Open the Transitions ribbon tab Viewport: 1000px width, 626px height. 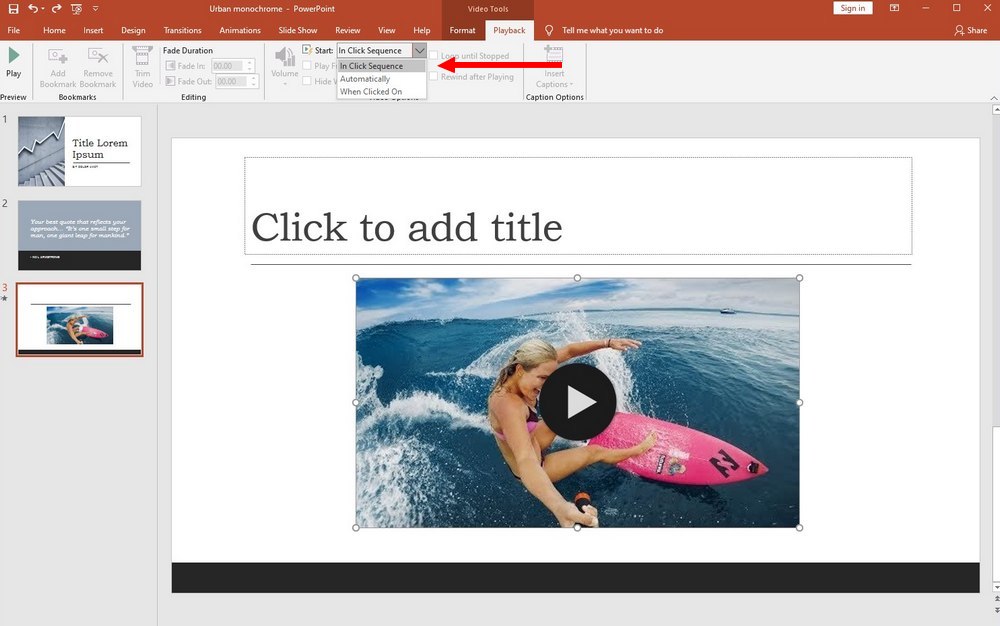pyautogui.click(x=183, y=30)
